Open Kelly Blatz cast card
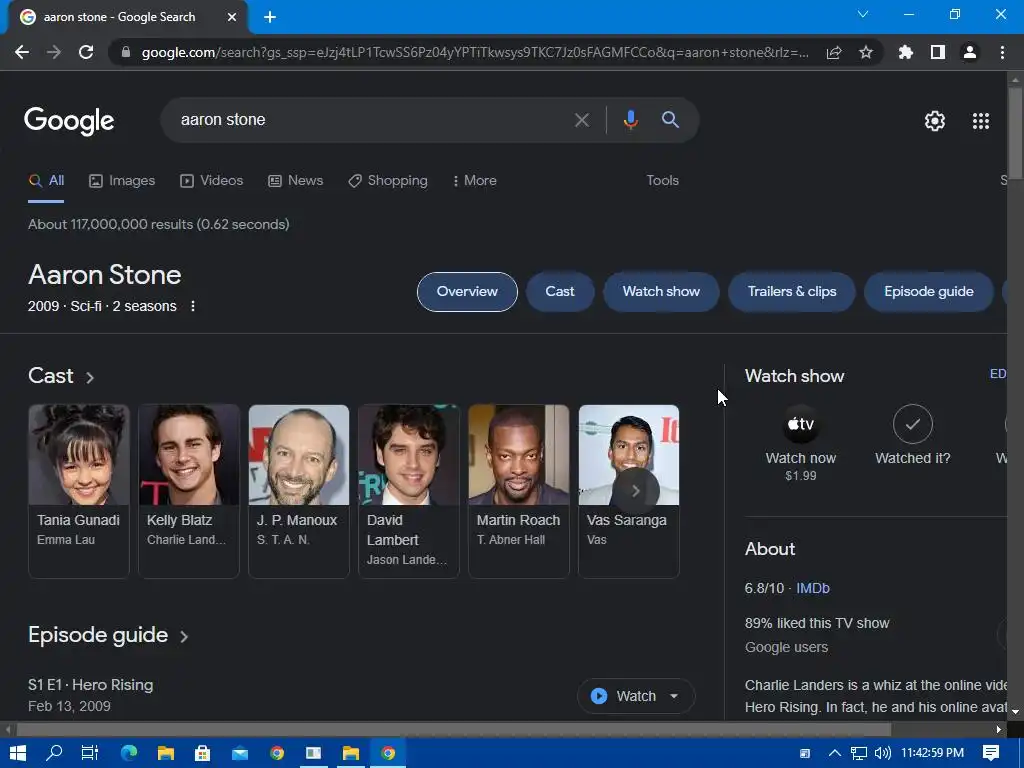 [189, 491]
